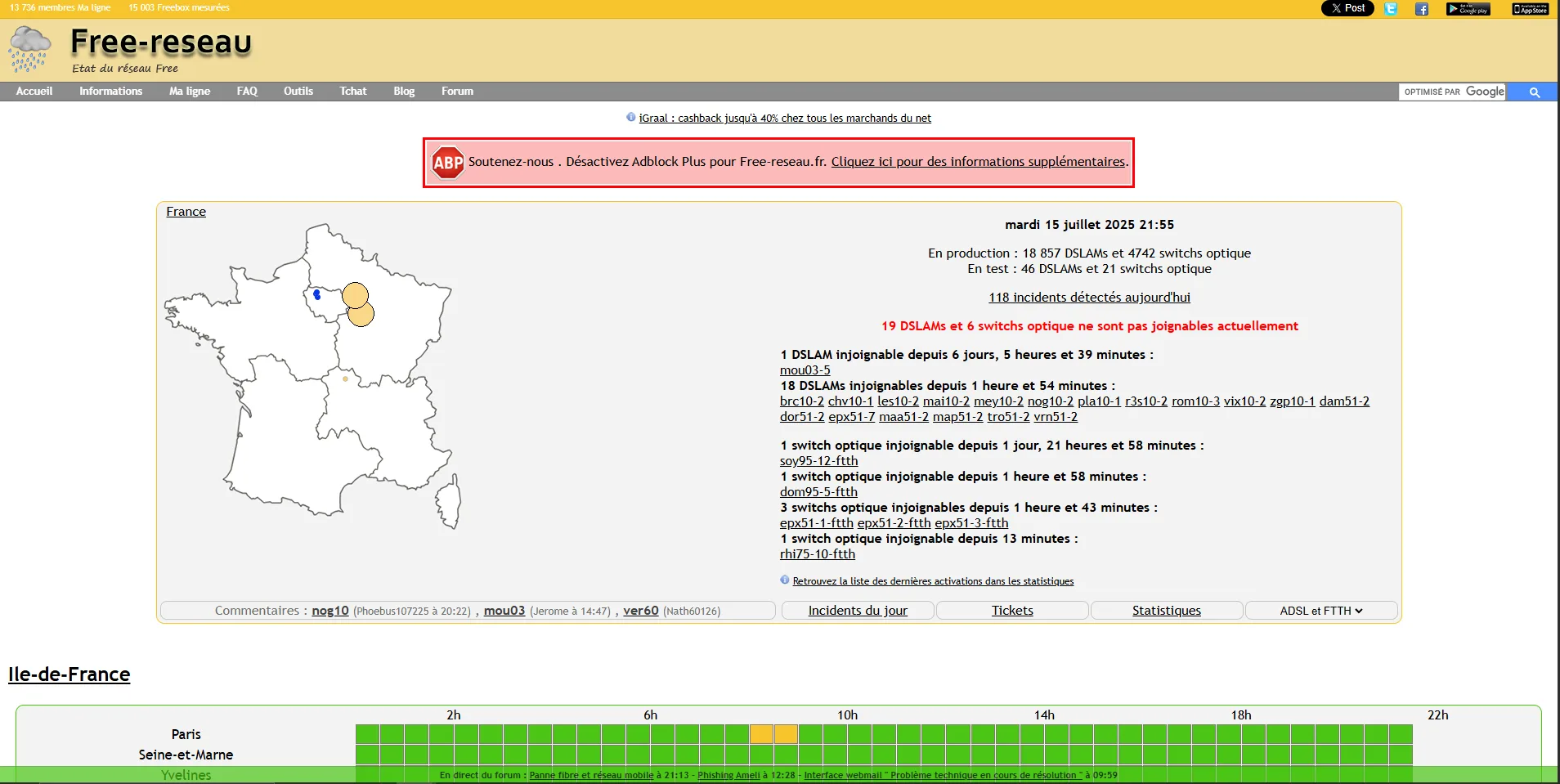The height and width of the screenshot is (784, 1560).
Task: Click first green cell in Seine-et-Marne row
Action: coord(367,755)
